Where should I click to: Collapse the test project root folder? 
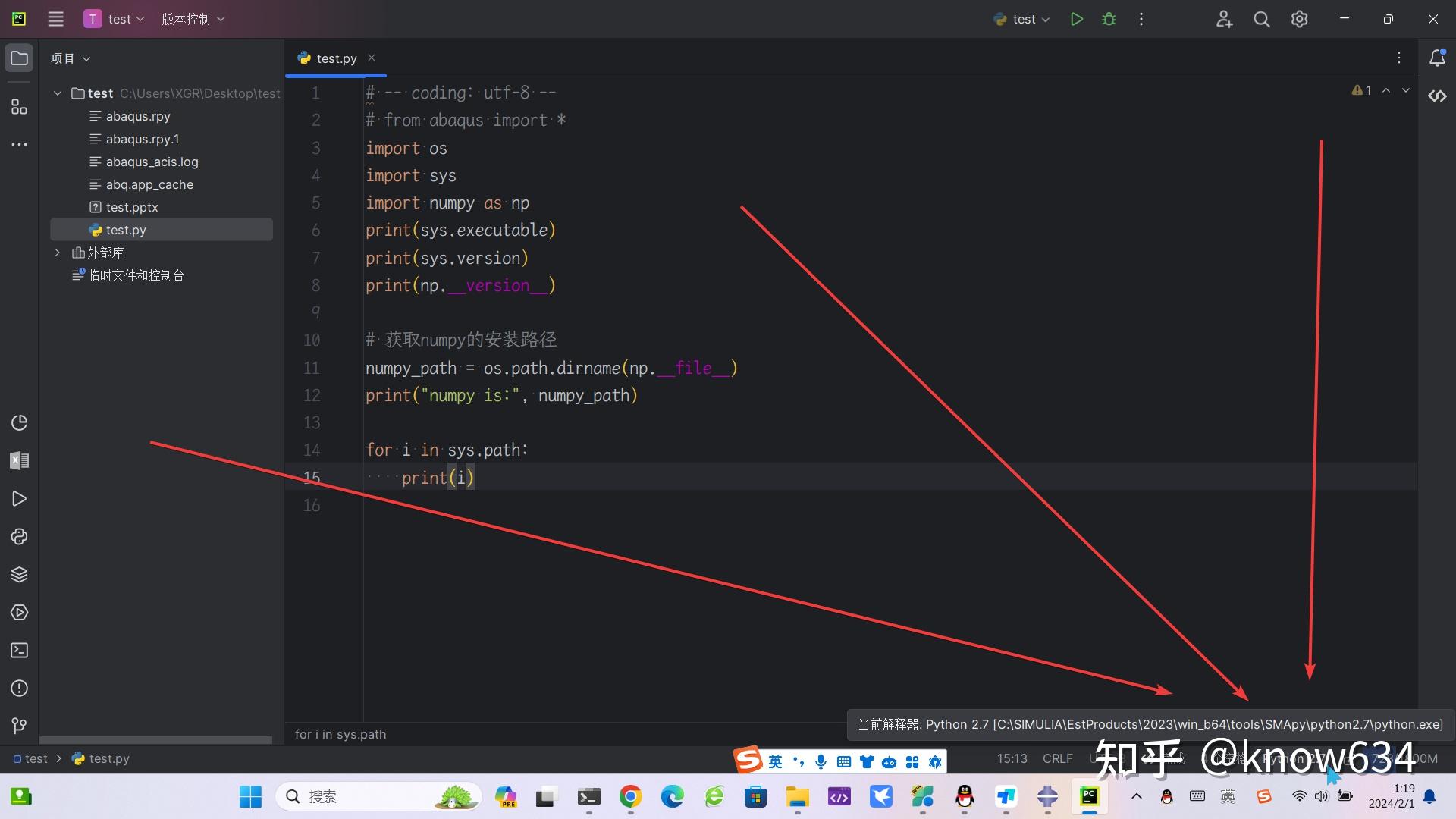pos(57,93)
